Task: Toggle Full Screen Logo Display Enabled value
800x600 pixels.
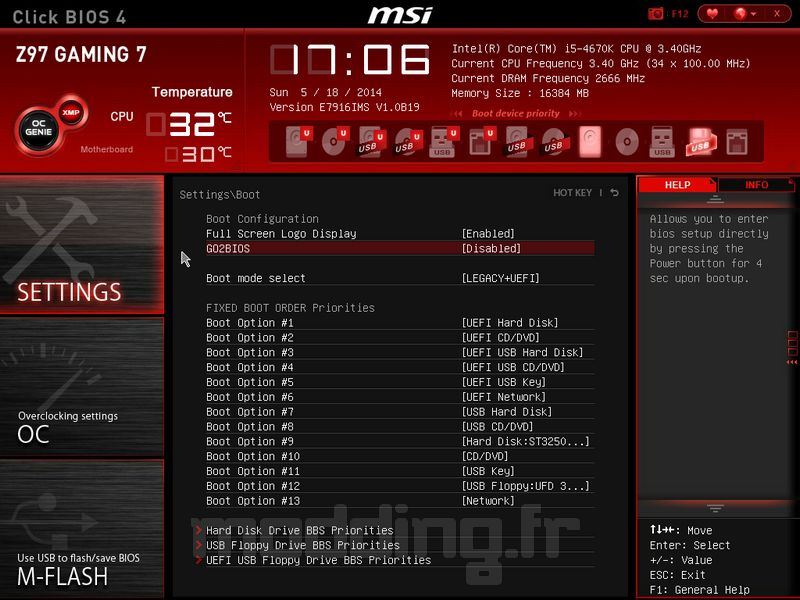Action: tap(488, 234)
